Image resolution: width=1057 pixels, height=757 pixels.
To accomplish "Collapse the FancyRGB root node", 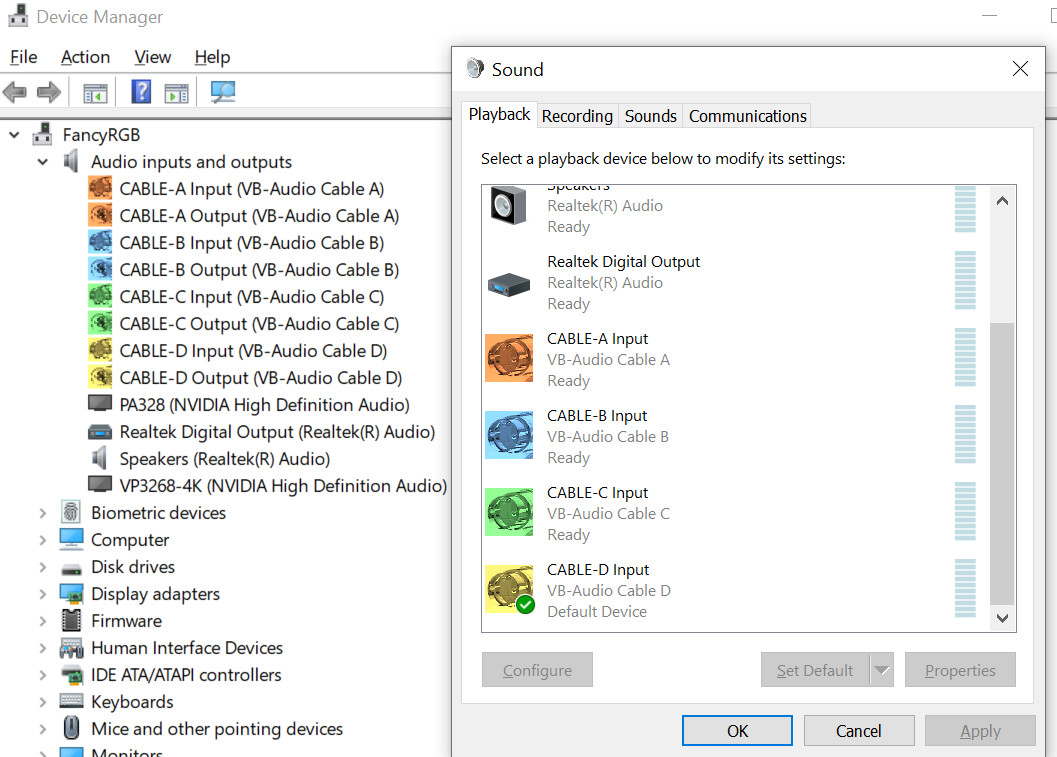I will [x=14, y=135].
